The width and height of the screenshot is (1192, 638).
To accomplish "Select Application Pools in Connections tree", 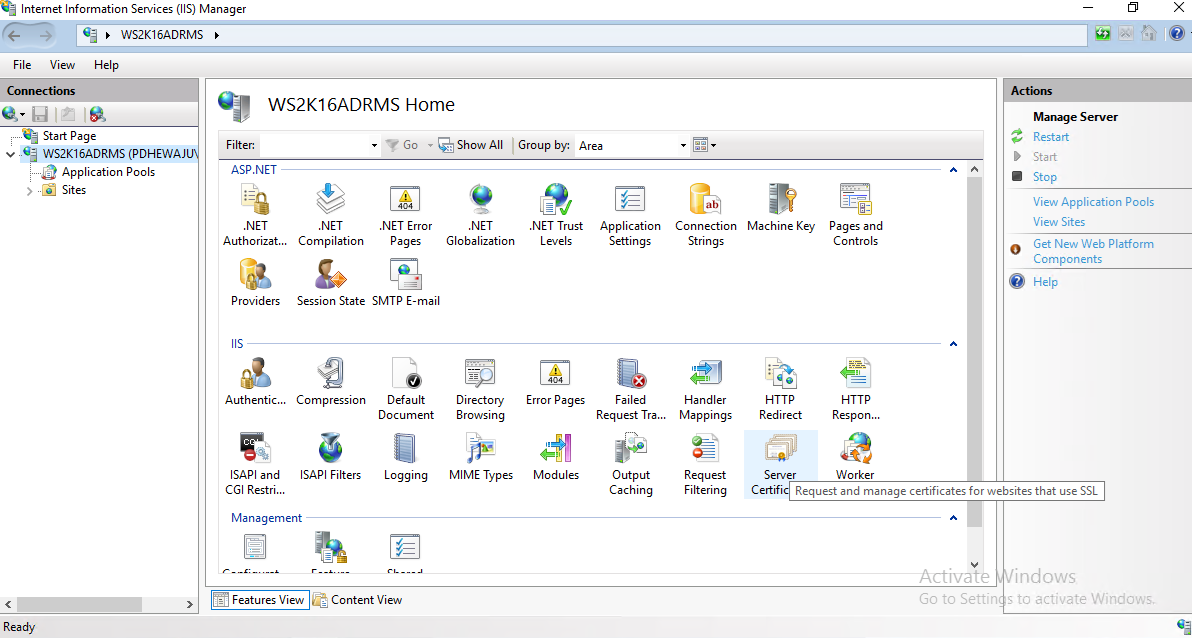I will pos(108,172).
